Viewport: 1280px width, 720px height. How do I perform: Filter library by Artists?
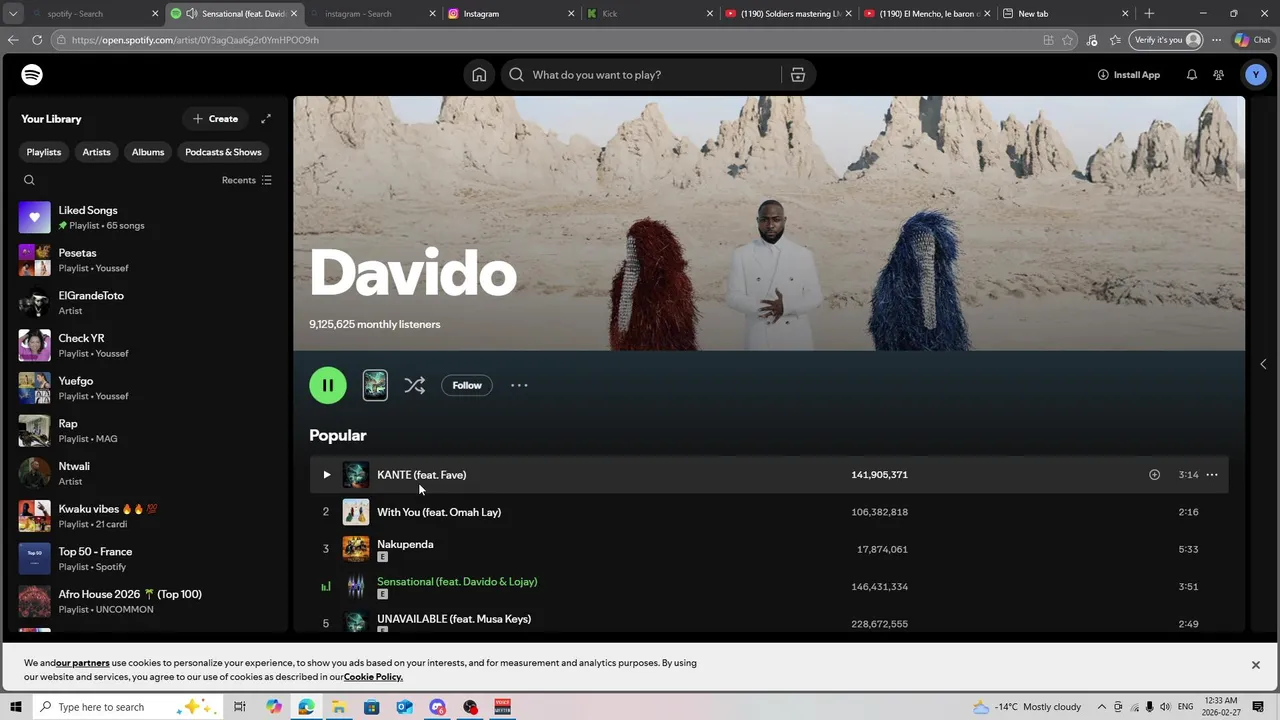[97, 152]
